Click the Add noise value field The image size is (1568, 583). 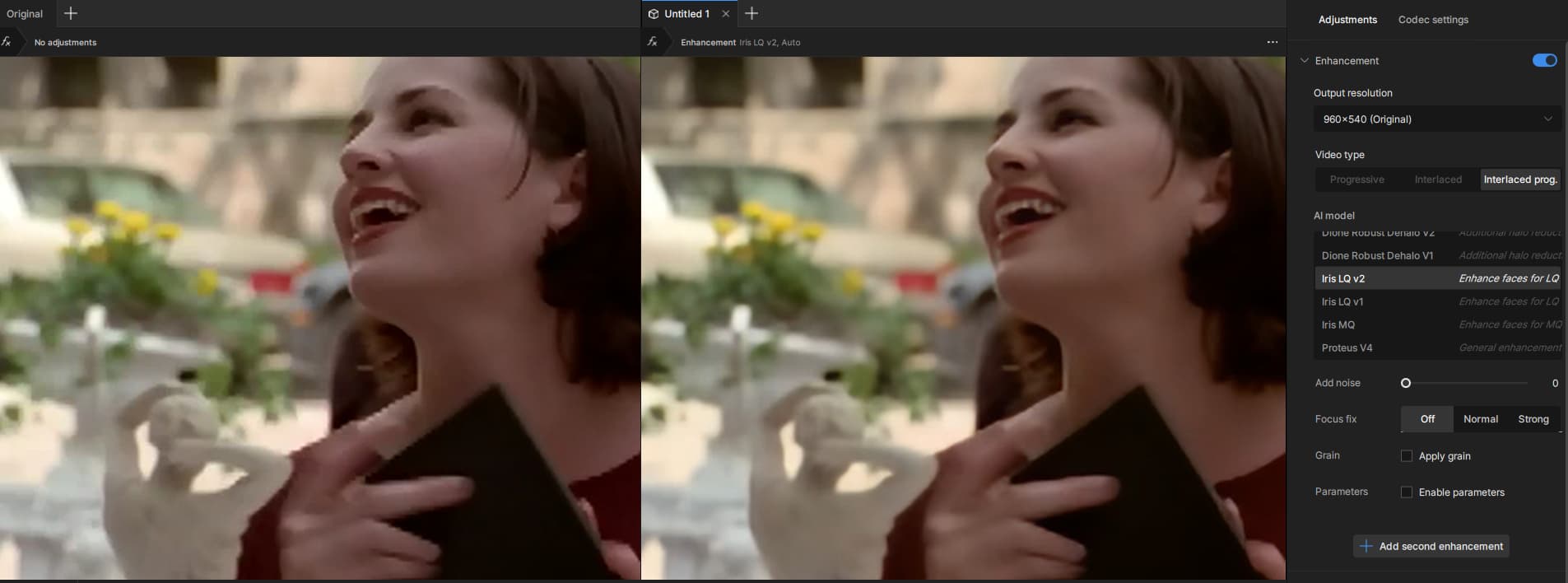(1555, 383)
